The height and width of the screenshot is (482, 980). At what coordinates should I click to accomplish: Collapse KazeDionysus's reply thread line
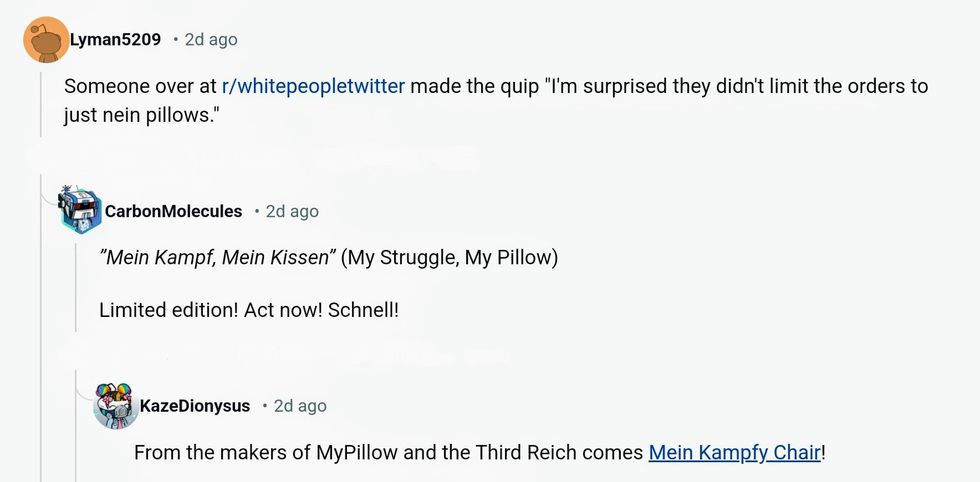[x=112, y=455]
